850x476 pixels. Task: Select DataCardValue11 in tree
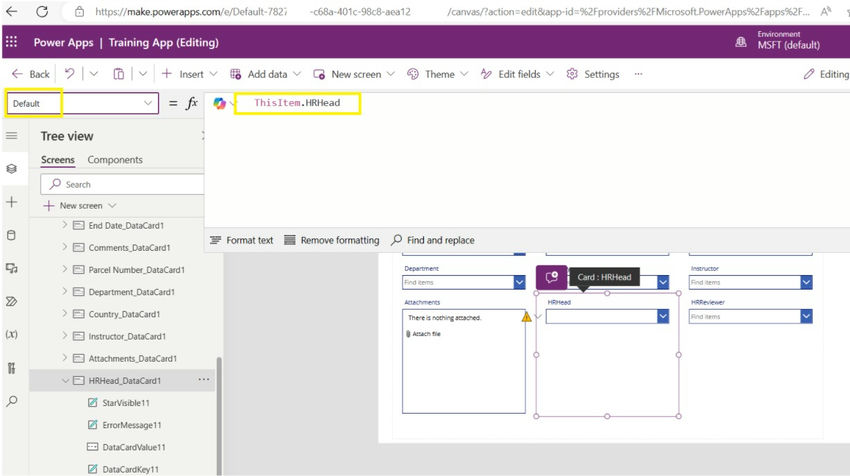(x=134, y=447)
